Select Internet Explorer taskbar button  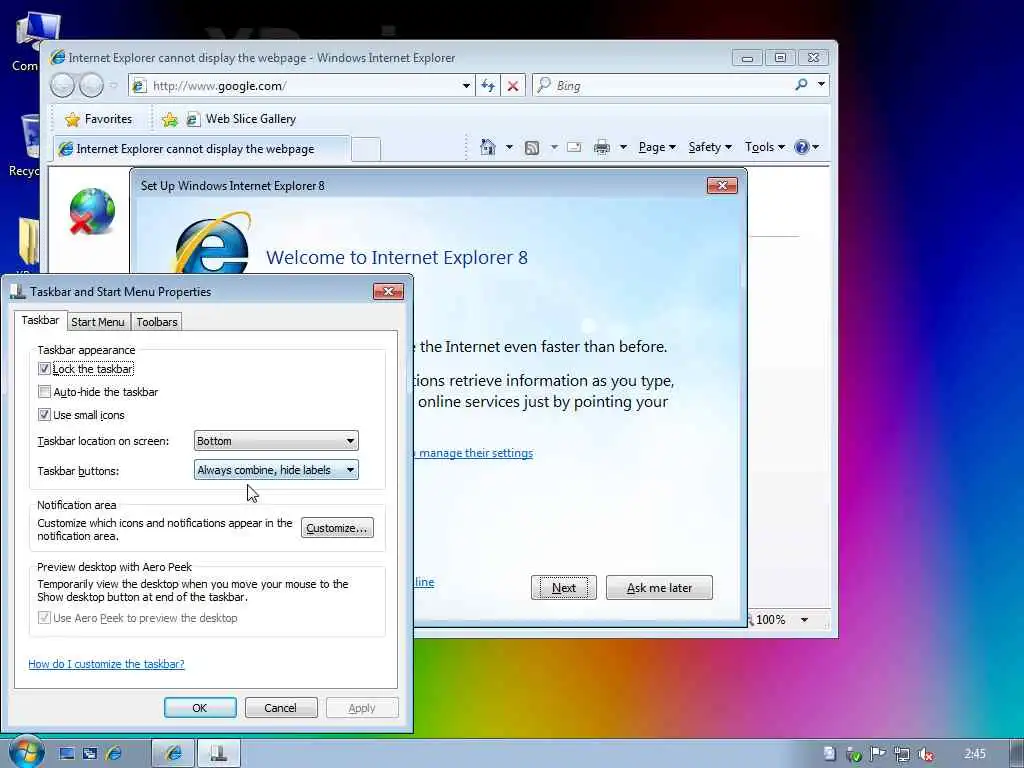(x=173, y=754)
